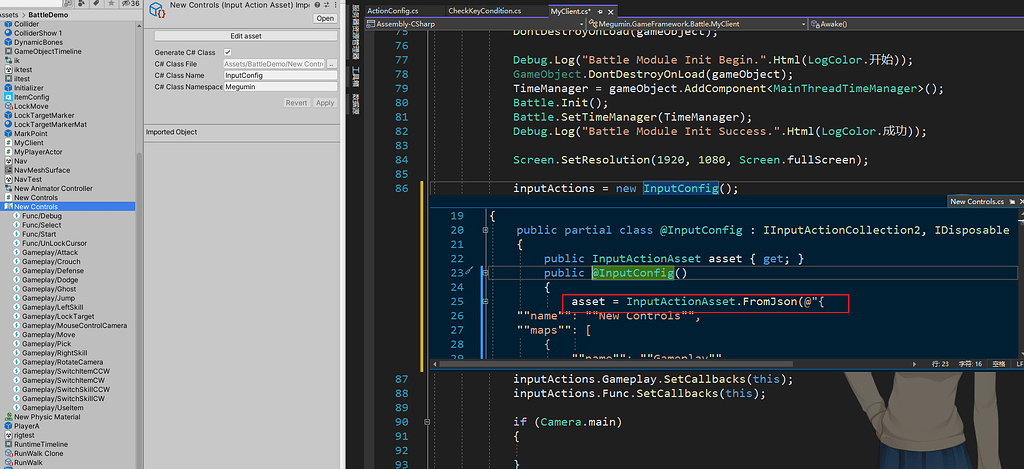Click the Open button in the inspector
Image resolution: width=1024 pixels, height=469 pixels.
click(x=325, y=18)
